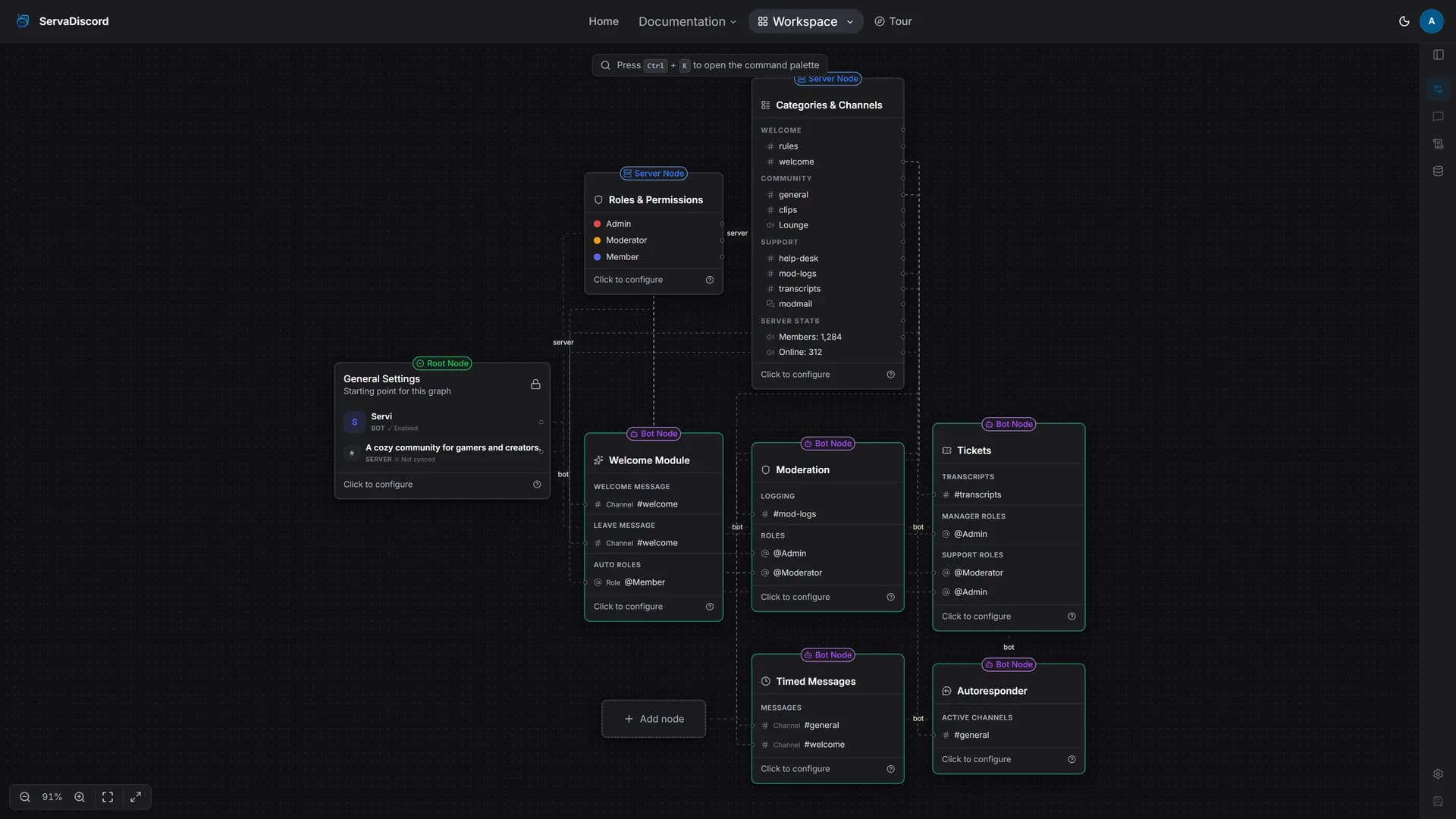Click help icon on Autoresponder node

[x=1072, y=759]
